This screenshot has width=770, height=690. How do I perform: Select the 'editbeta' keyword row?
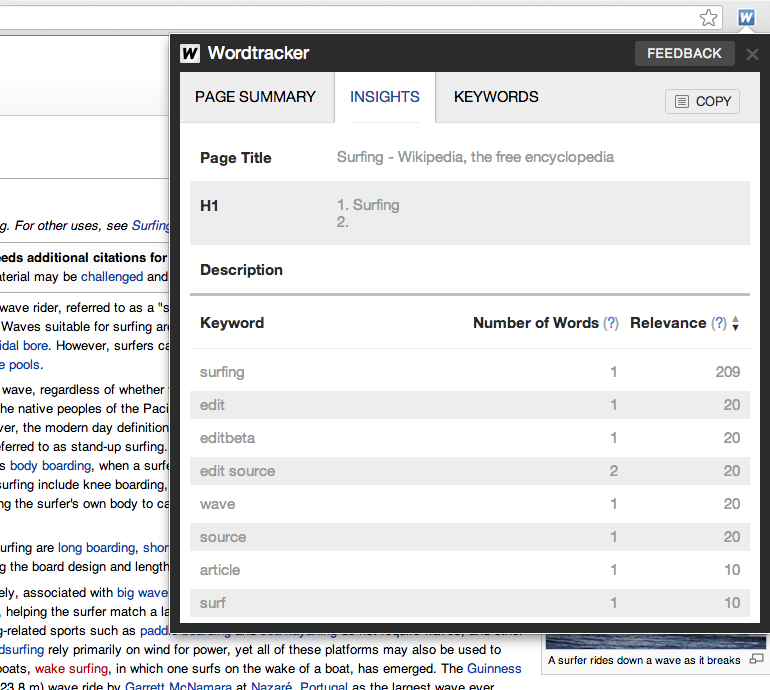[x=470, y=438]
